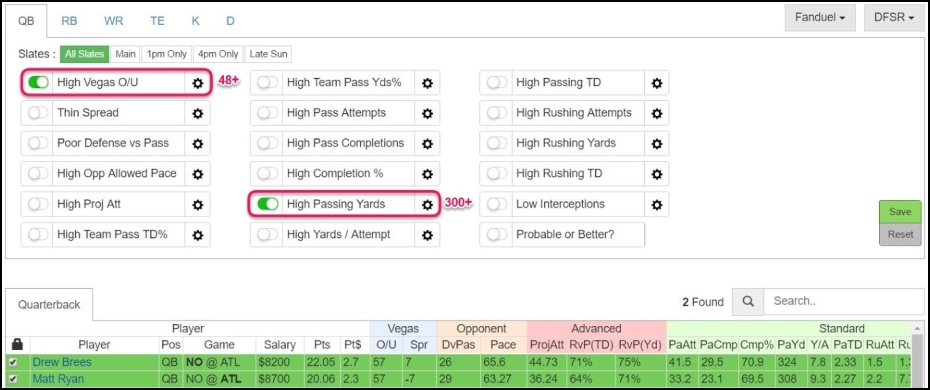Open gear settings for High Rushing Yards

point(657,143)
